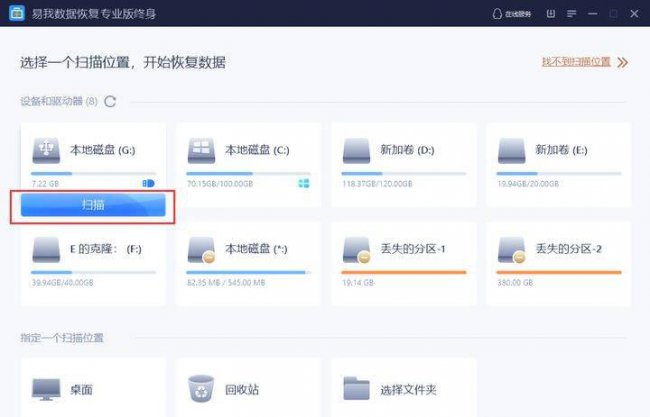This screenshot has width=650, height=417.
Task: Click the 7.22 GB size text
Action: pyautogui.click(x=46, y=184)
